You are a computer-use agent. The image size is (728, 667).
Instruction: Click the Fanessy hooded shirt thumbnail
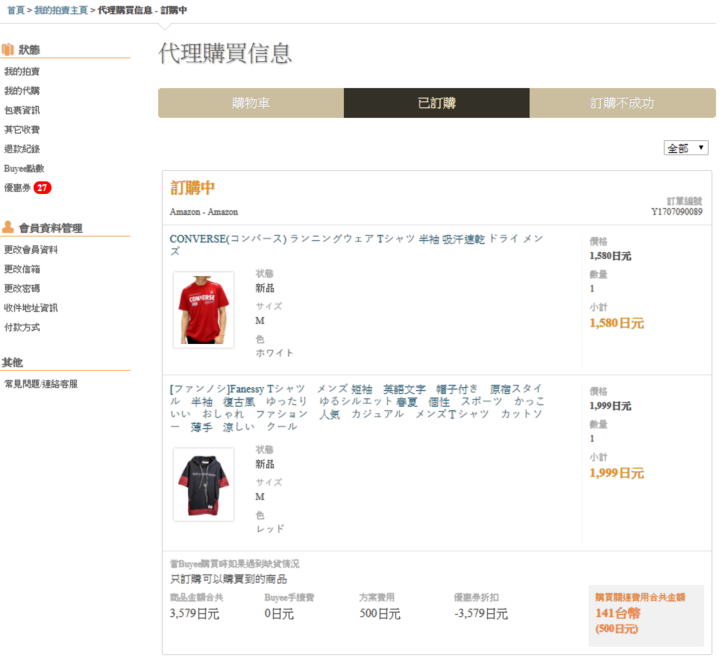(x=203, y=484)
